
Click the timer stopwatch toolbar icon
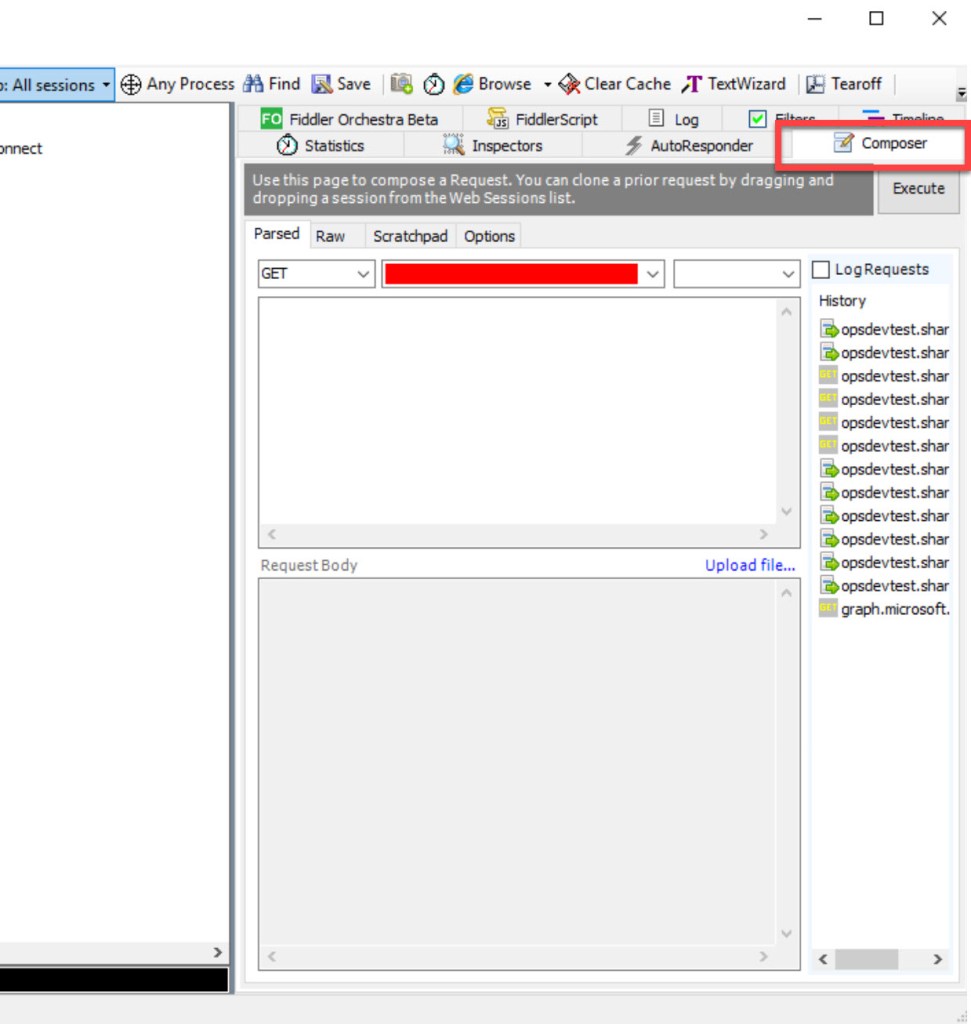(x=434, y=85)
